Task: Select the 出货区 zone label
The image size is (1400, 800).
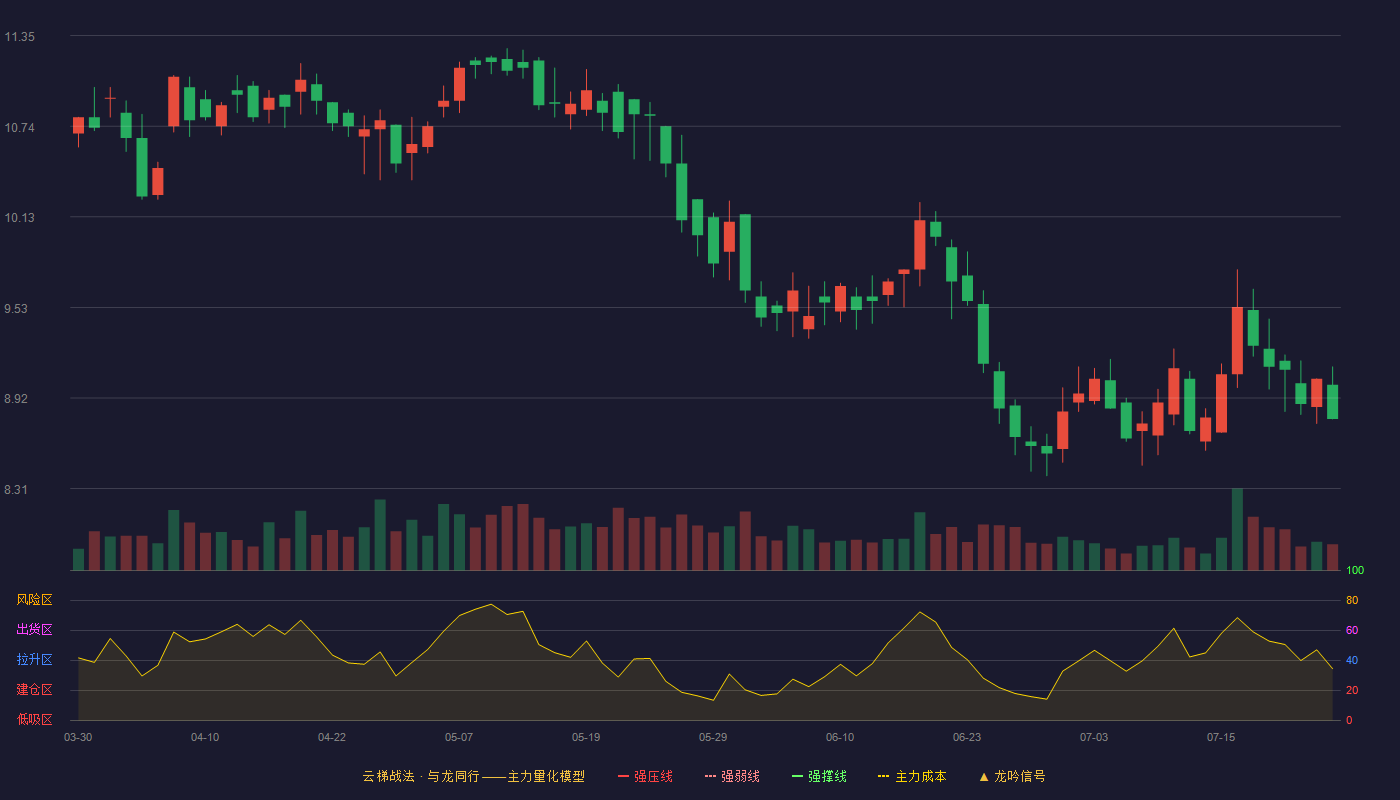Action: [x=34, y=630]
